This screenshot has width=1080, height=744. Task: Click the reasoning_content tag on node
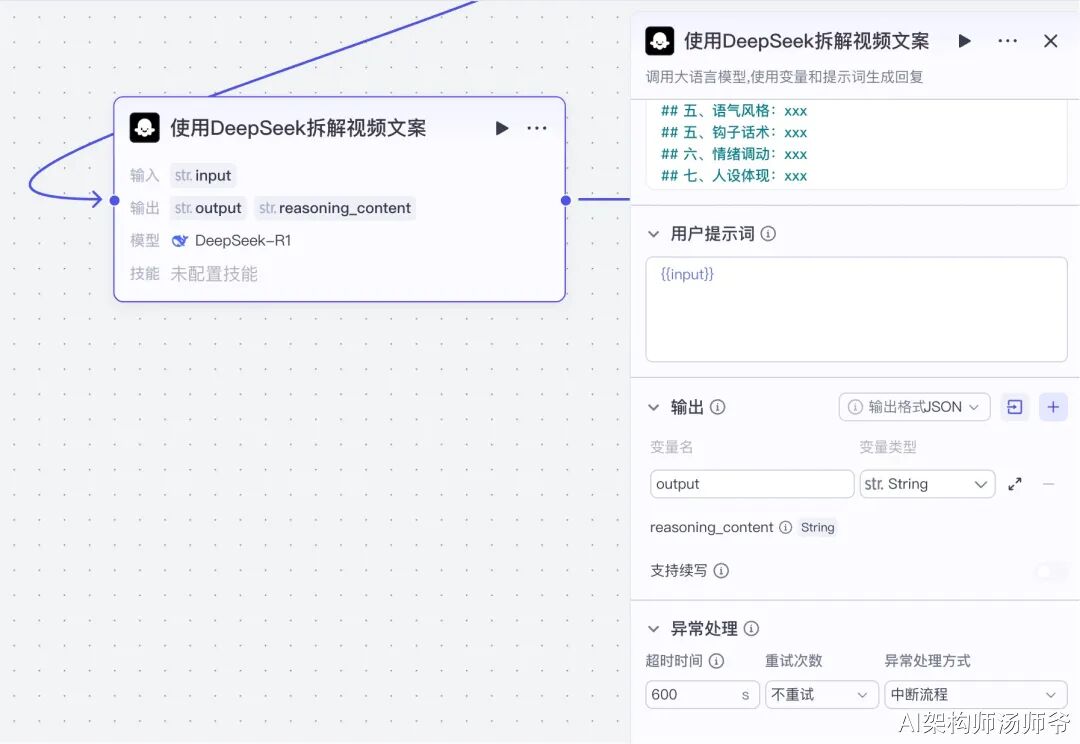[x=335, y=208]
